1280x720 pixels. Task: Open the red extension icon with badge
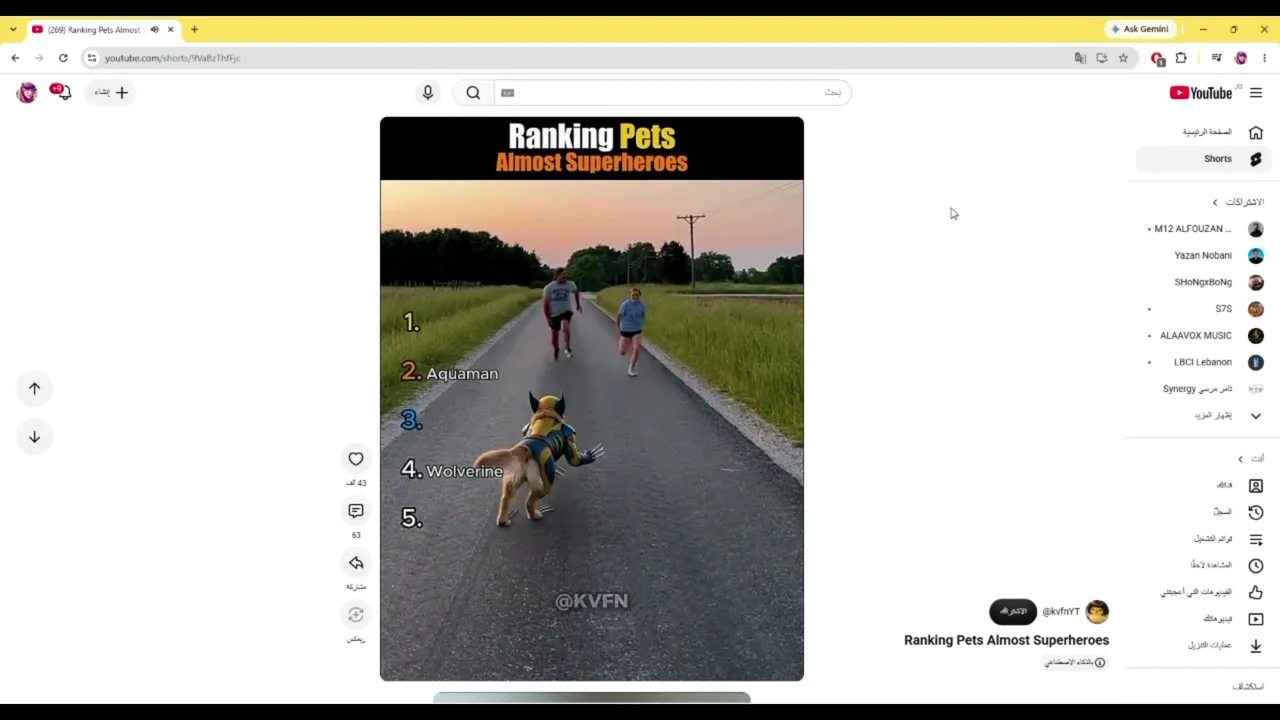pyautogui.click(x=1158, y=58)
